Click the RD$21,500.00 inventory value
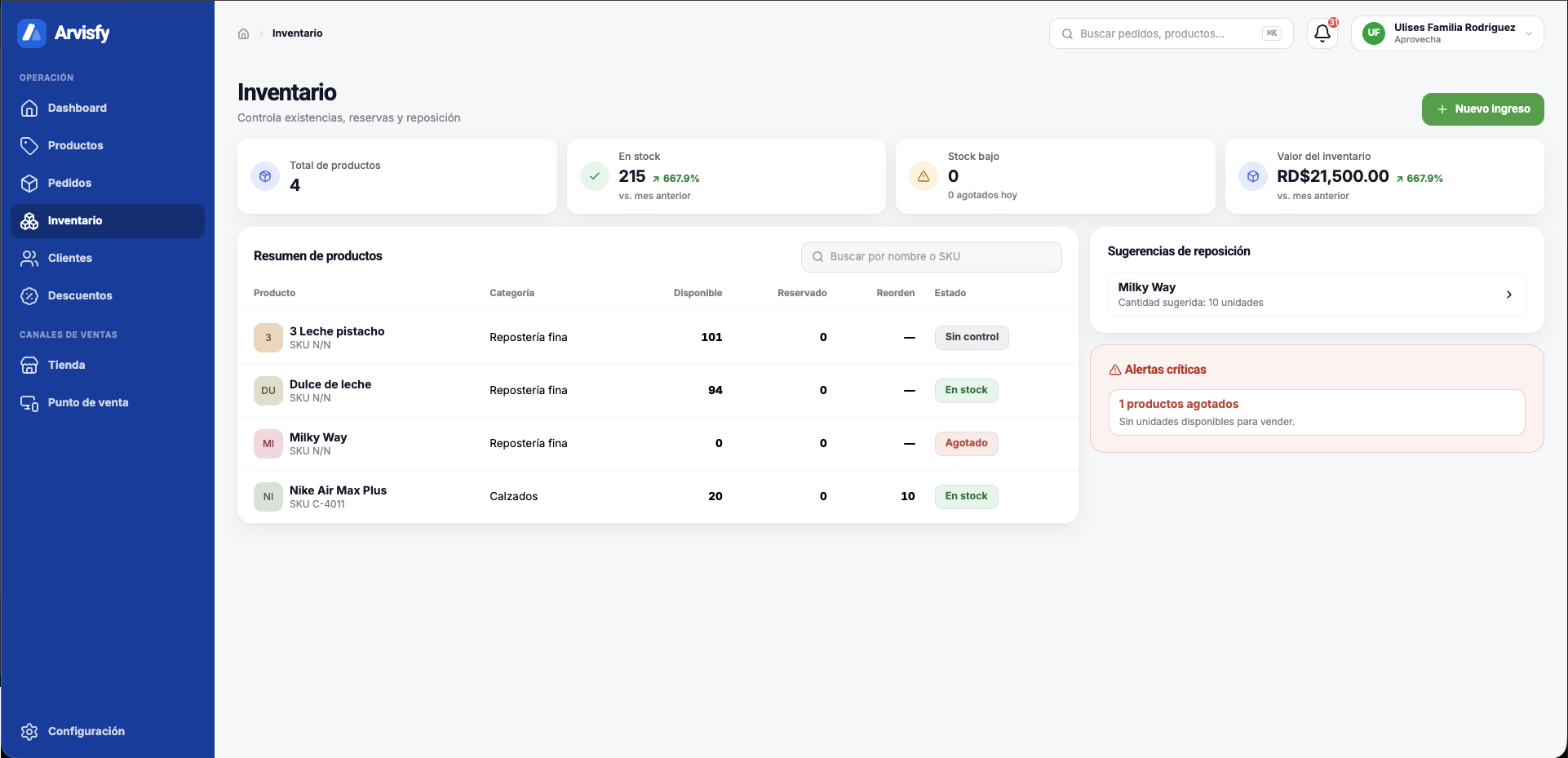 pos(1332,176)
